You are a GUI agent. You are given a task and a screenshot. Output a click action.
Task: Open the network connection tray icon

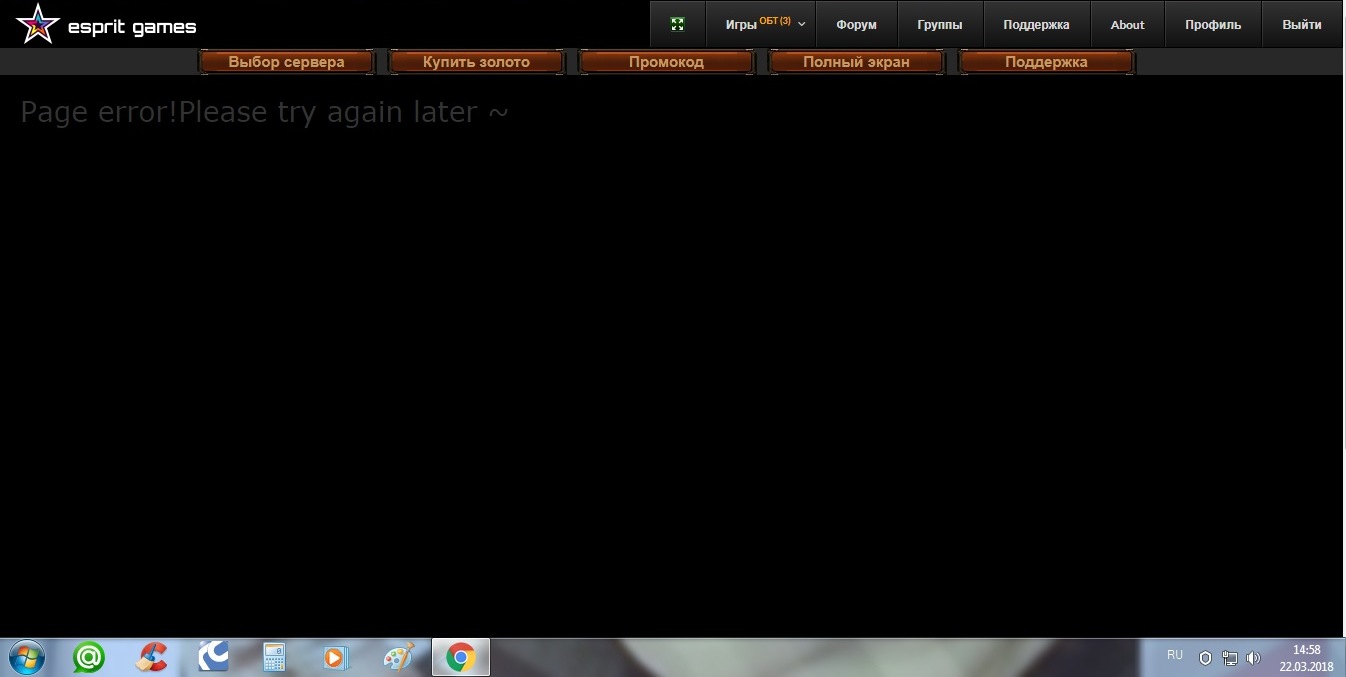pyautogui.click(x=1230, y=658)
